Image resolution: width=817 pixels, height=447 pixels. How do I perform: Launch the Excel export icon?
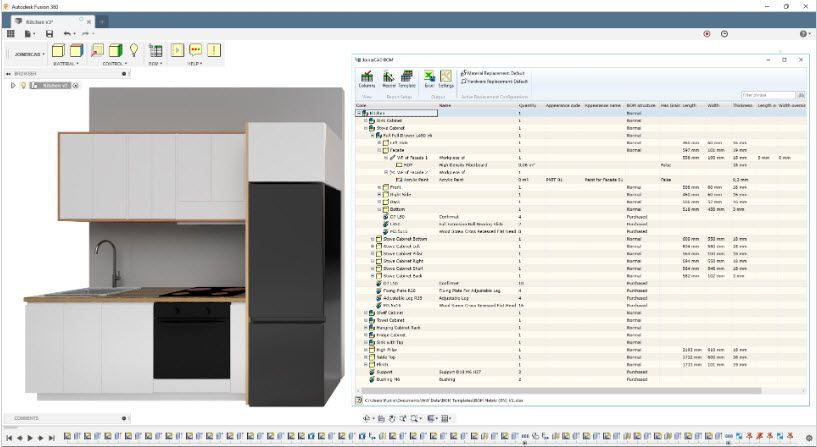point(429,79)
